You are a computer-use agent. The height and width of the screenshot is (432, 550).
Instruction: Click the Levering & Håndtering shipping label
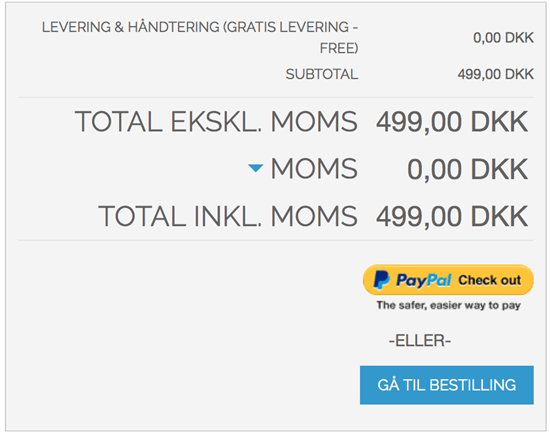(200, 38)
